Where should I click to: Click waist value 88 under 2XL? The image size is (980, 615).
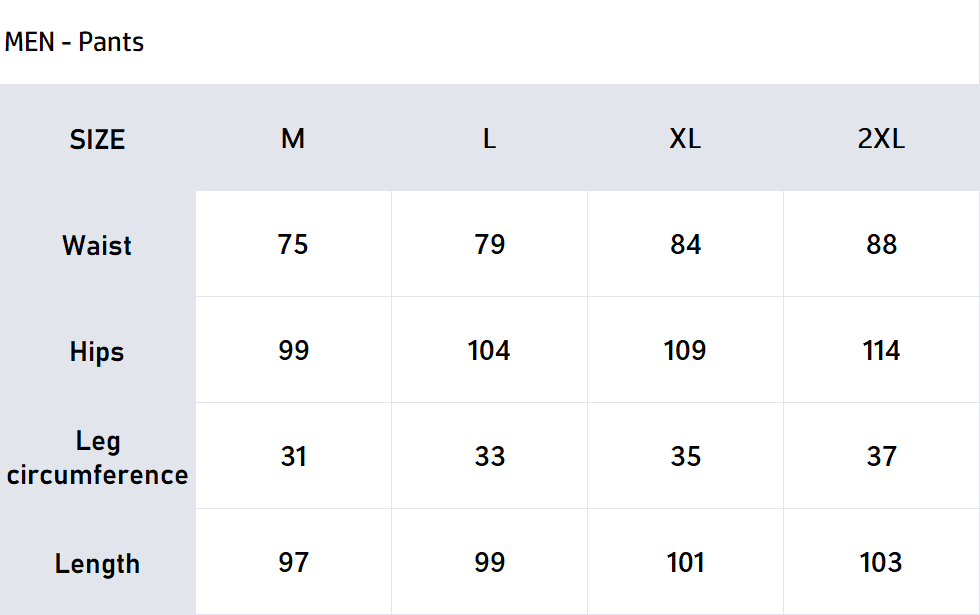point(881,245)
